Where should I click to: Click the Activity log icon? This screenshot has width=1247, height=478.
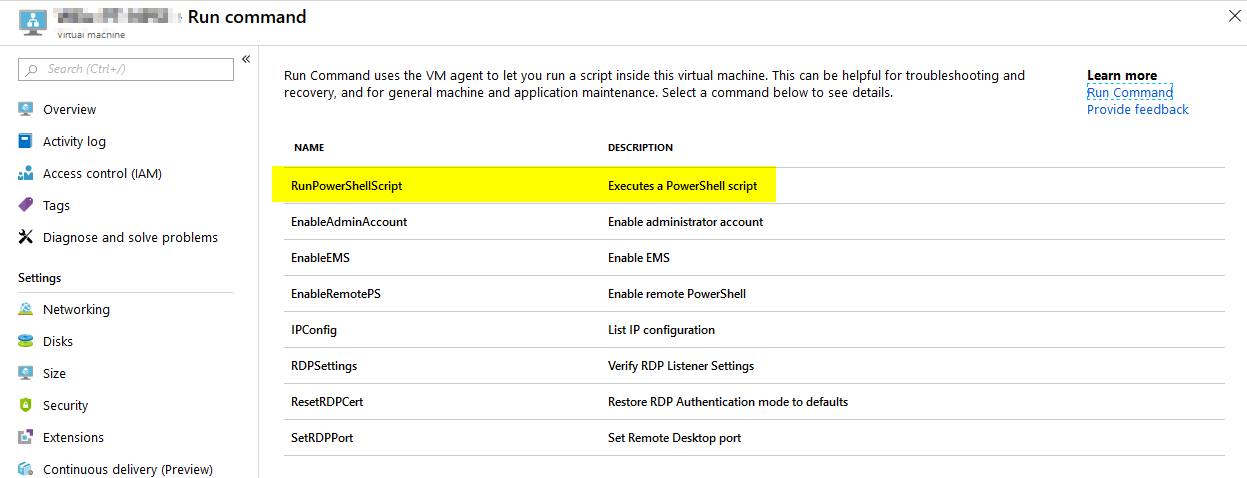point(26,141)
